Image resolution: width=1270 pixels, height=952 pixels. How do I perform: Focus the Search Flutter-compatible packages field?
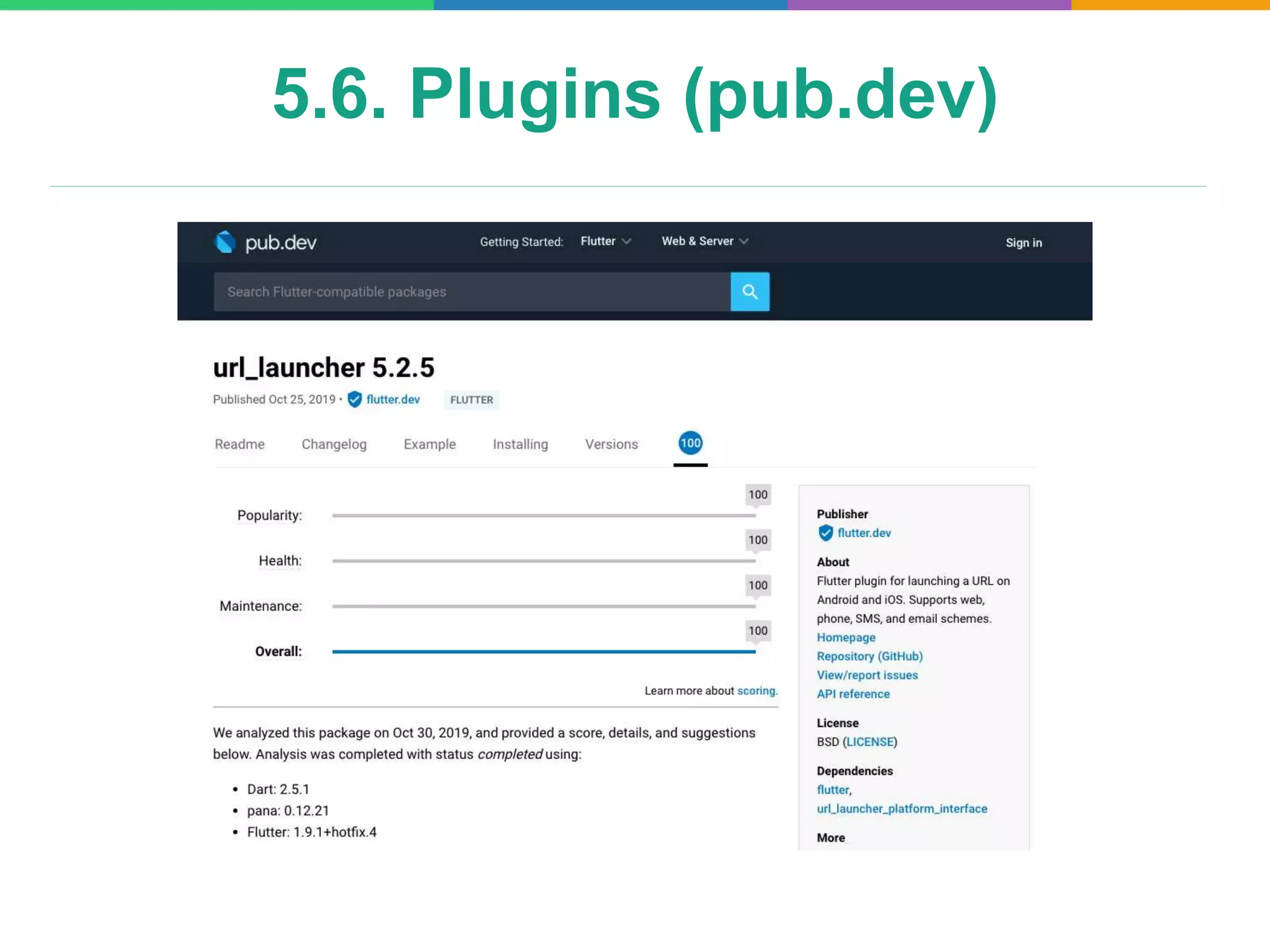471,292
